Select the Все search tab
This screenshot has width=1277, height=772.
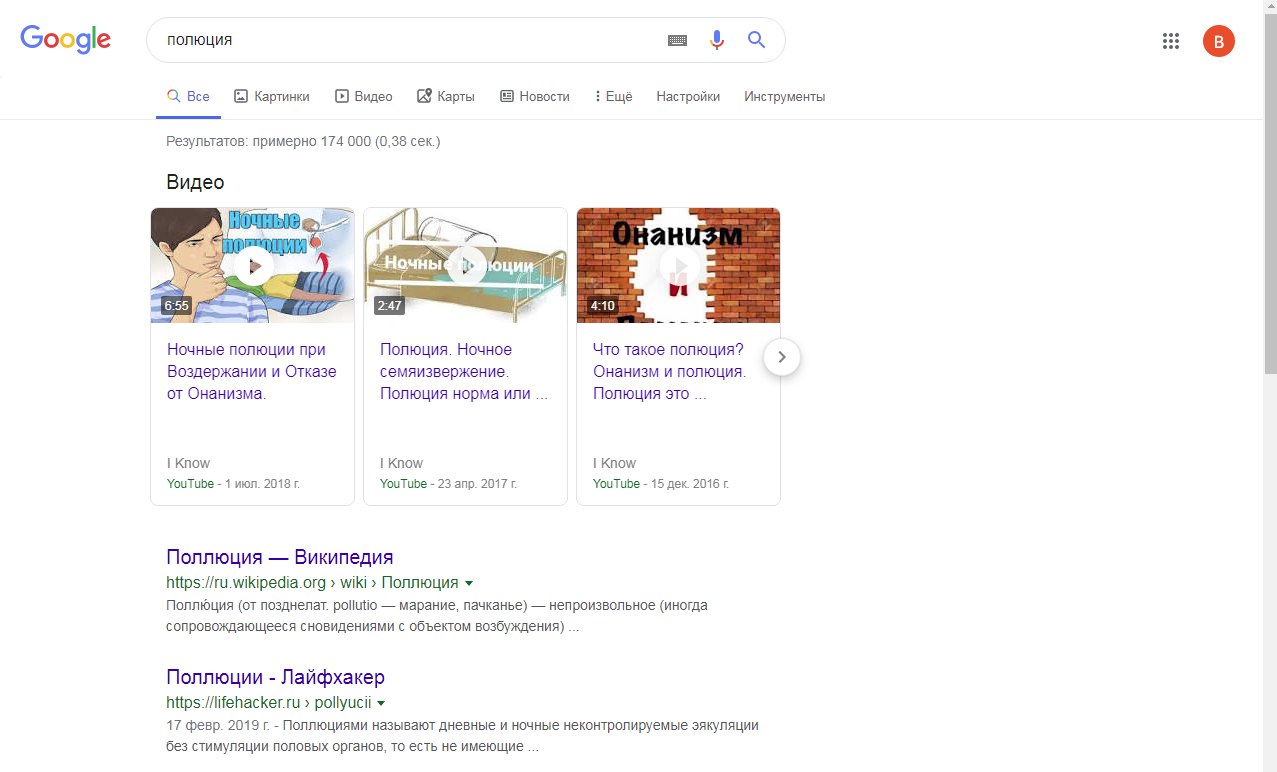188,97
